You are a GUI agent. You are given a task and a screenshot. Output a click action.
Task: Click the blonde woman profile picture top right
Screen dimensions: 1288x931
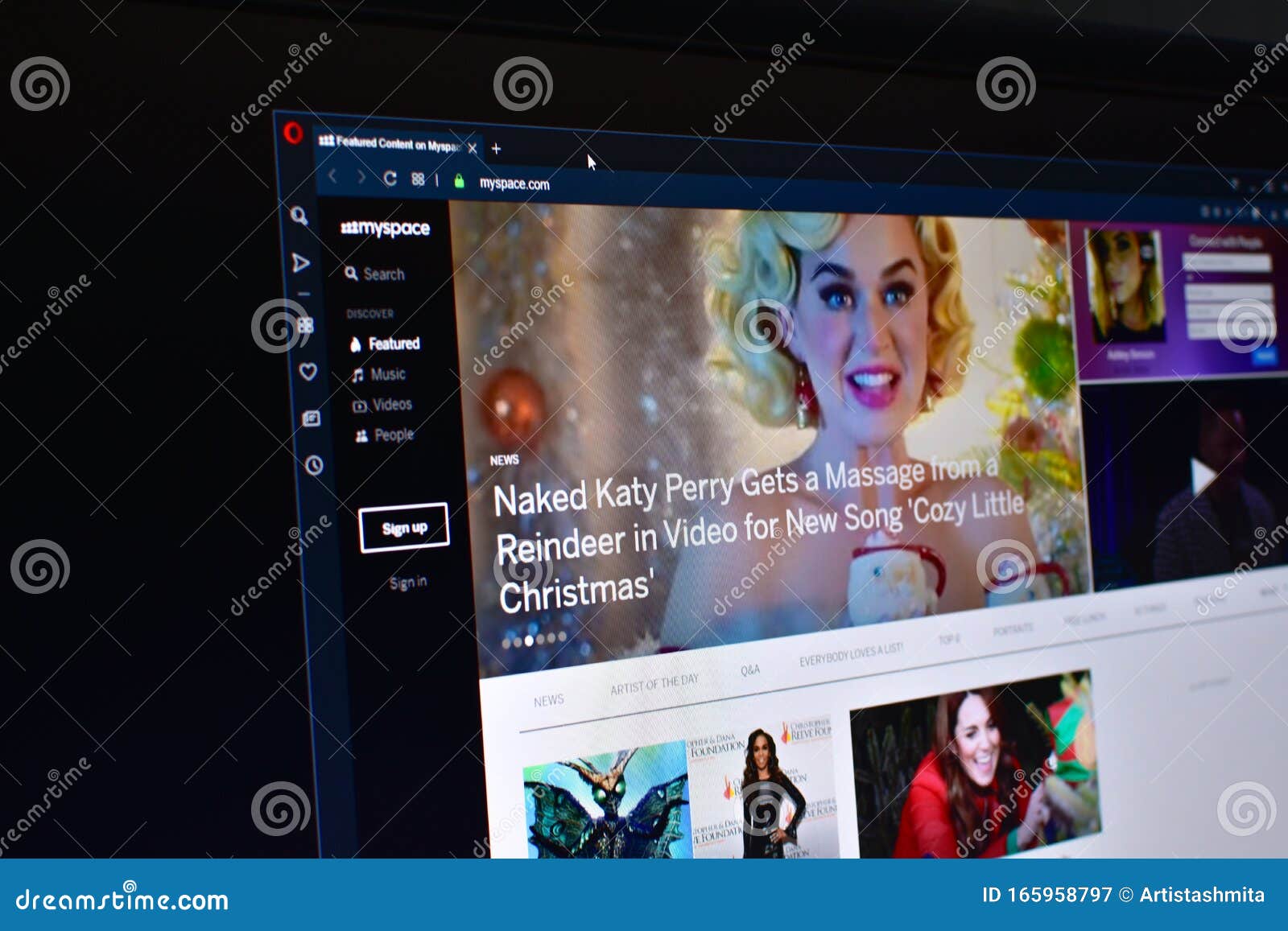(x=1125, y=286)
